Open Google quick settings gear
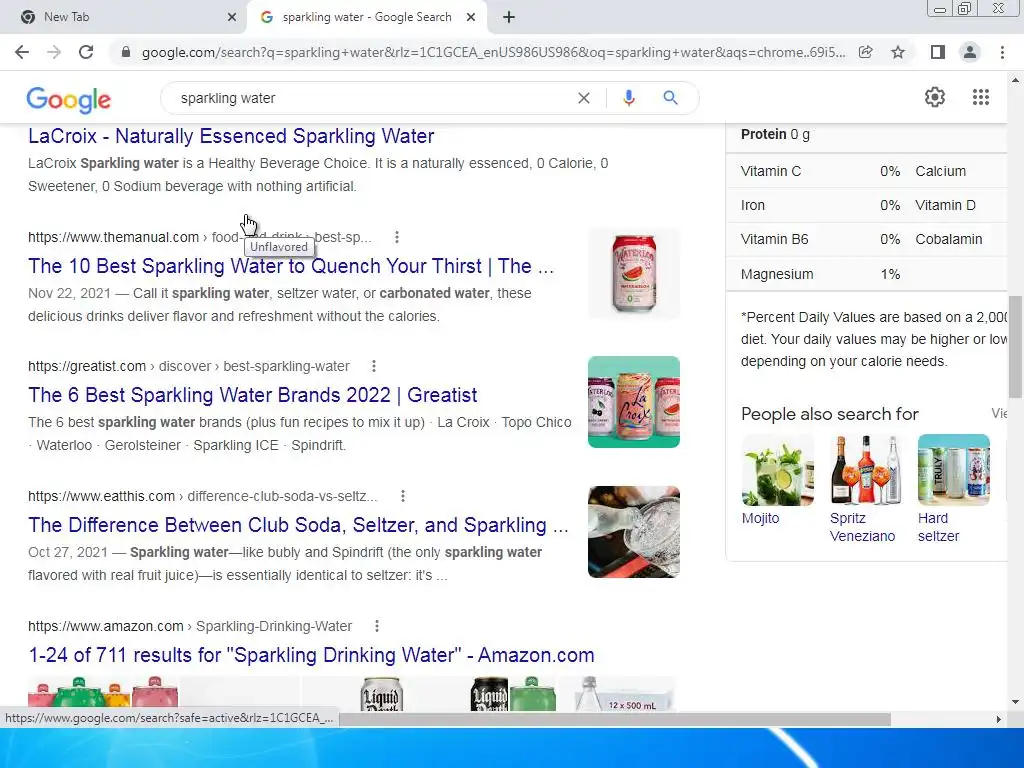This screenshot has height=768, width=1024. tap(935, 97)
